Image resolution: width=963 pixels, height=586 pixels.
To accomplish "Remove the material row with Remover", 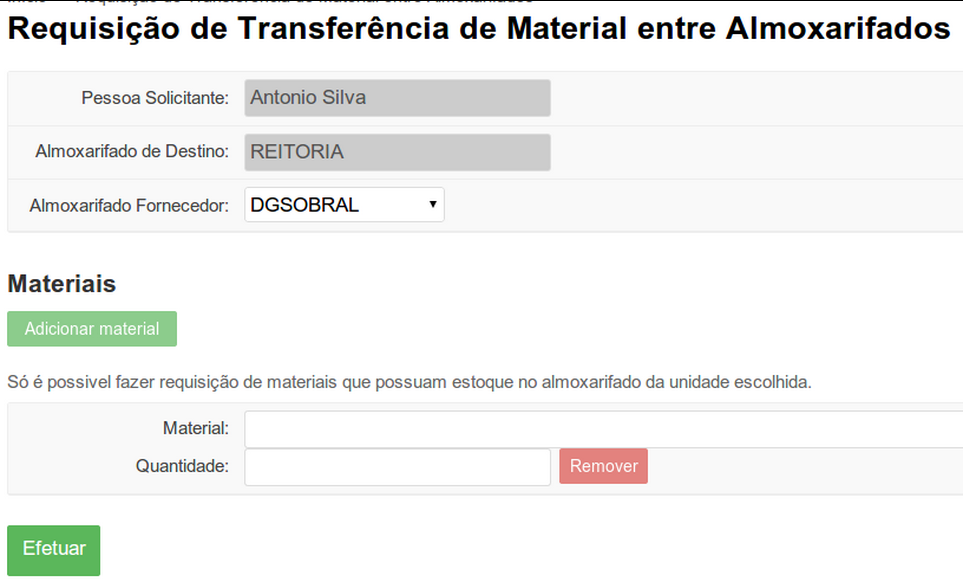I will [603, 466].
